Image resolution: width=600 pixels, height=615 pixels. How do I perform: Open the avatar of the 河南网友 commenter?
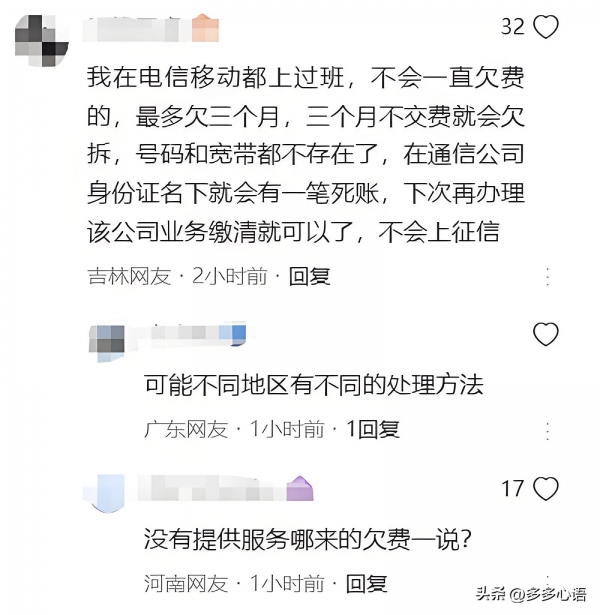coord(104,493)
